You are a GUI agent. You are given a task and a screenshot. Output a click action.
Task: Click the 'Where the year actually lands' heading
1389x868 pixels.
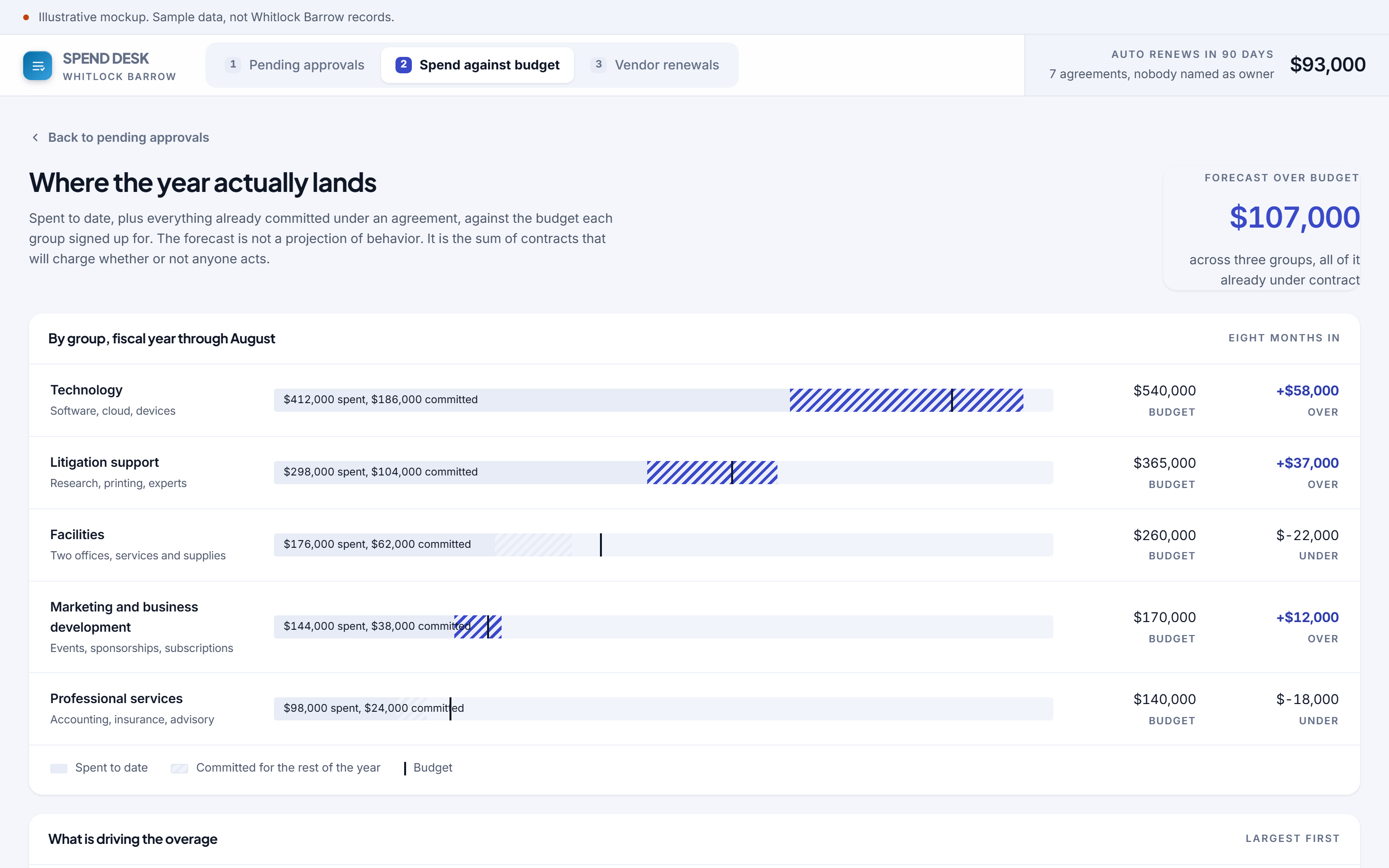203,183
